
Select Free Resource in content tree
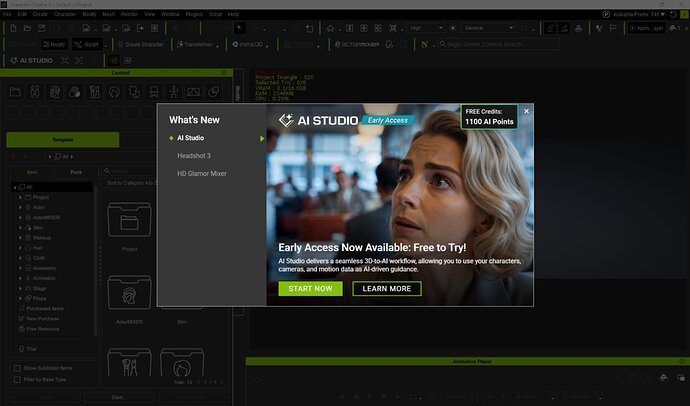coord(43,329)
